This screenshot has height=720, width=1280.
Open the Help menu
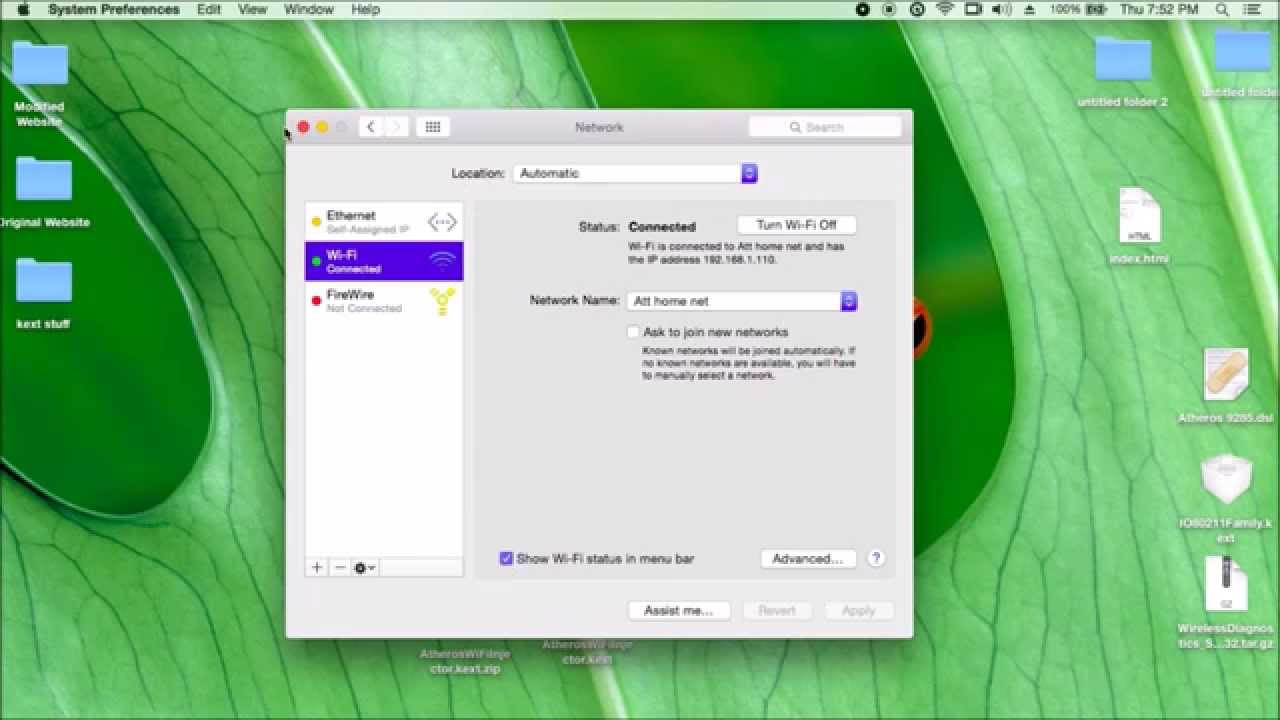366,9
